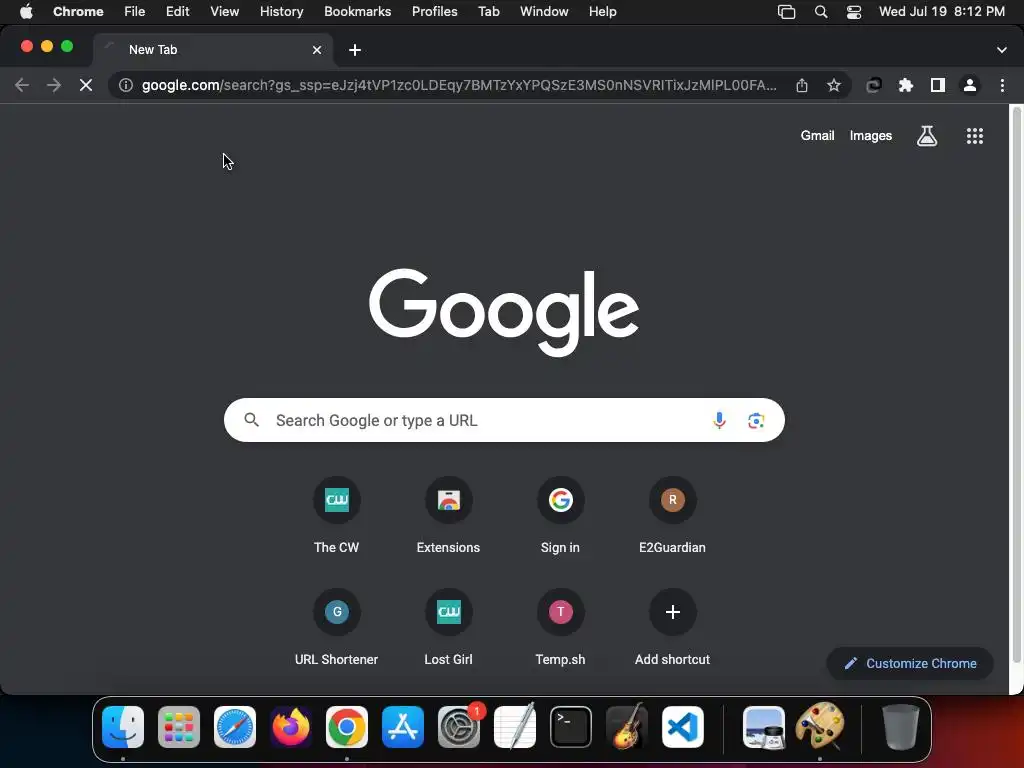1024x768 pixels.
Task: Open Gmail link
Action: pyautogui.click(x=818, y=136)
